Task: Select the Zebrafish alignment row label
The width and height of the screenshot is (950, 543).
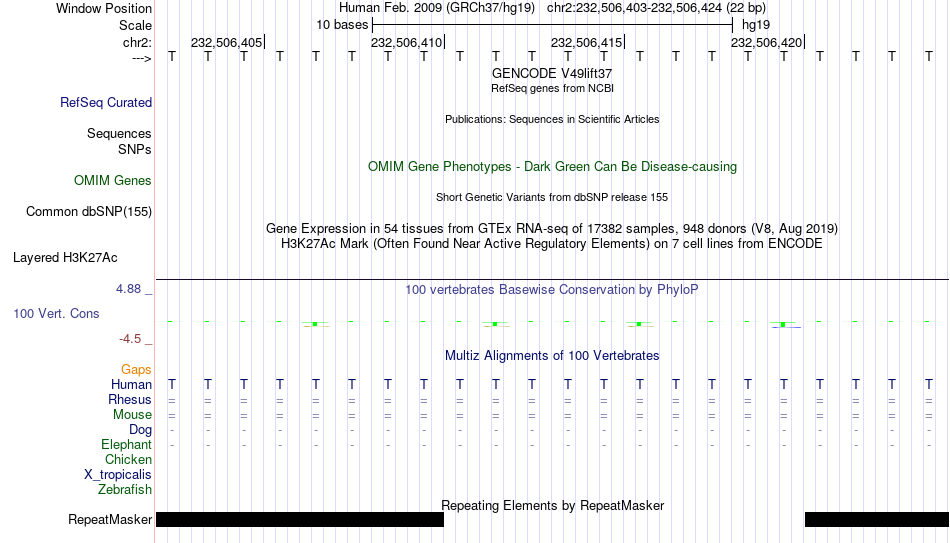Action: click(x=125, y=489)
